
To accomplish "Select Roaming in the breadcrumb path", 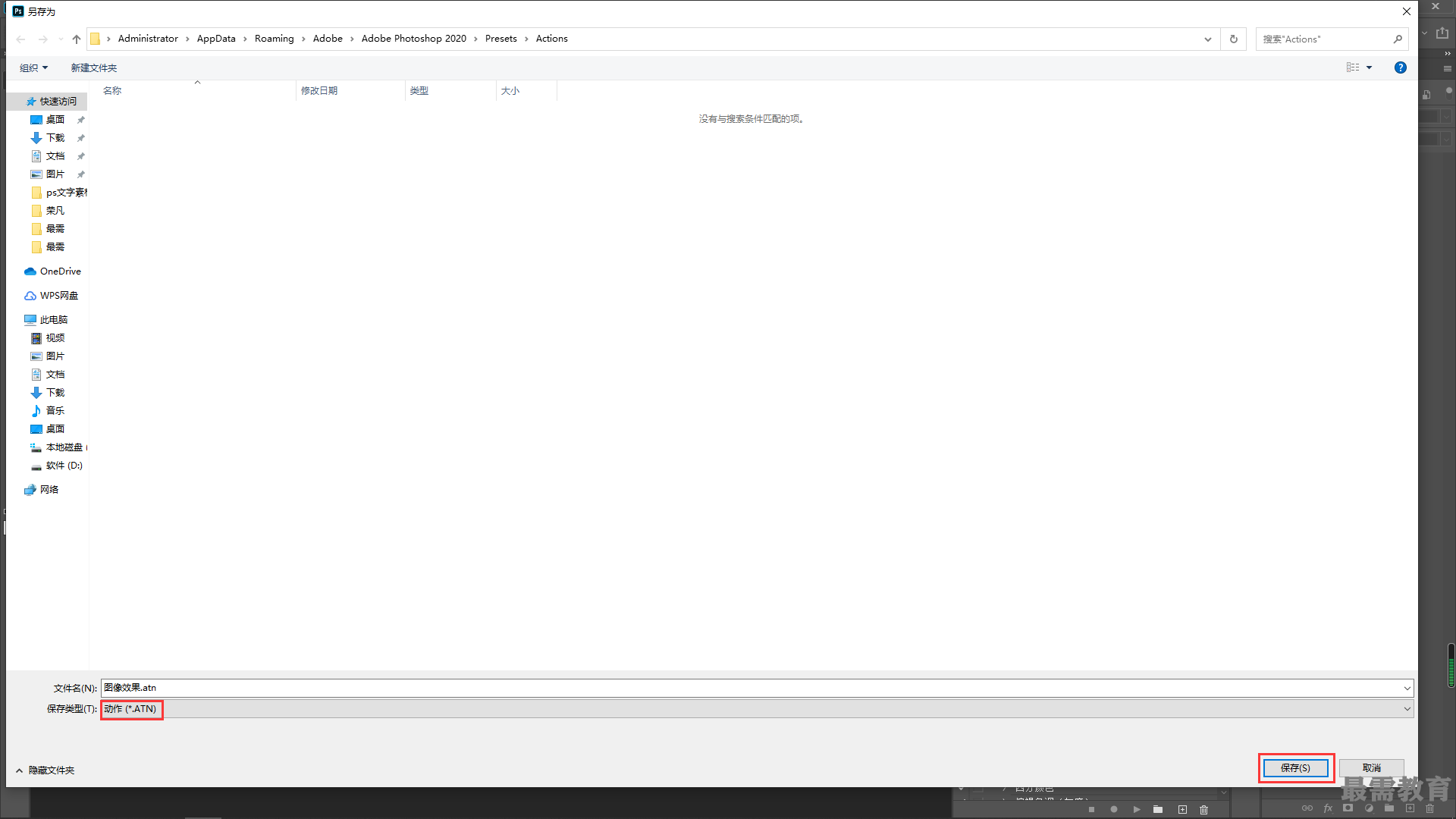I will [x=275, y=39].
